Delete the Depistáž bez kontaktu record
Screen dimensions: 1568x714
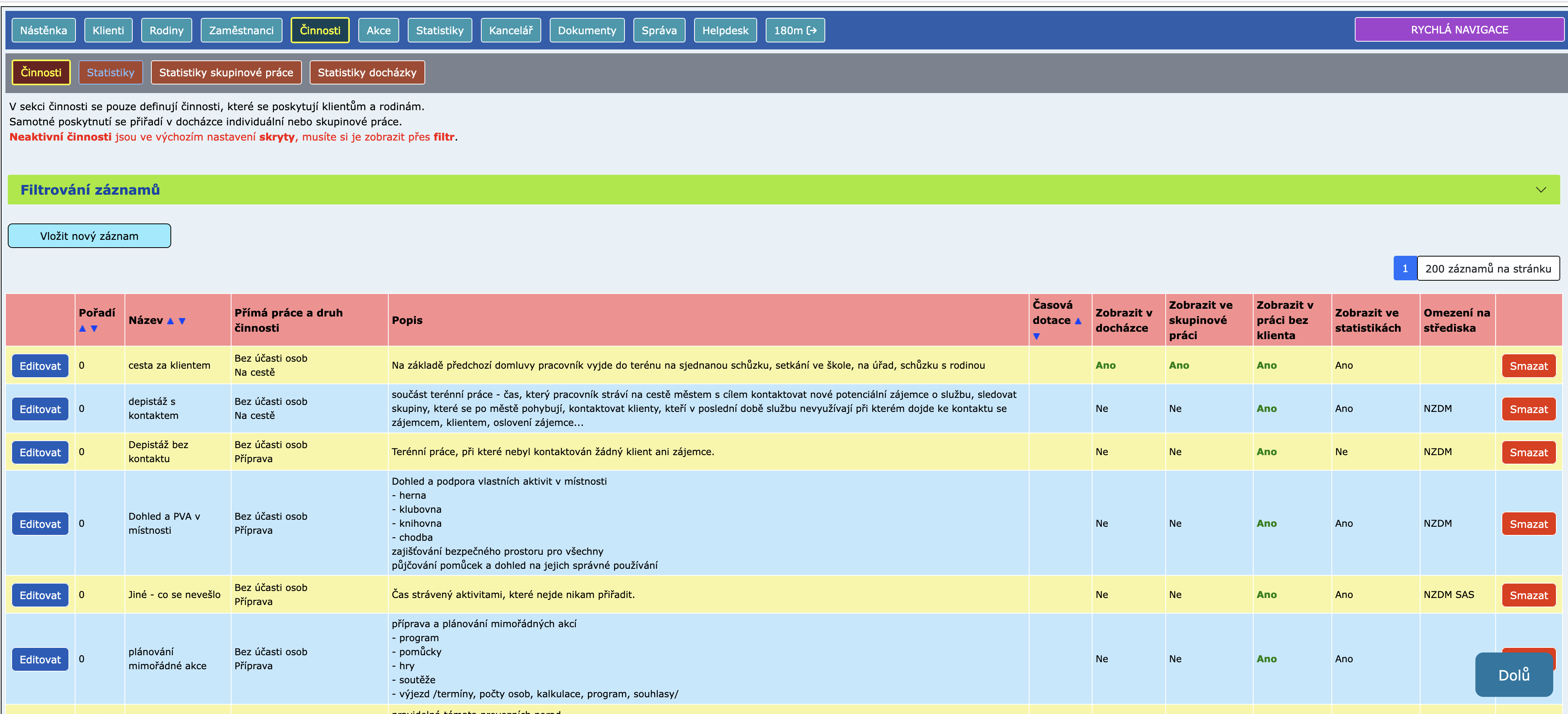tap(1528, 453)
